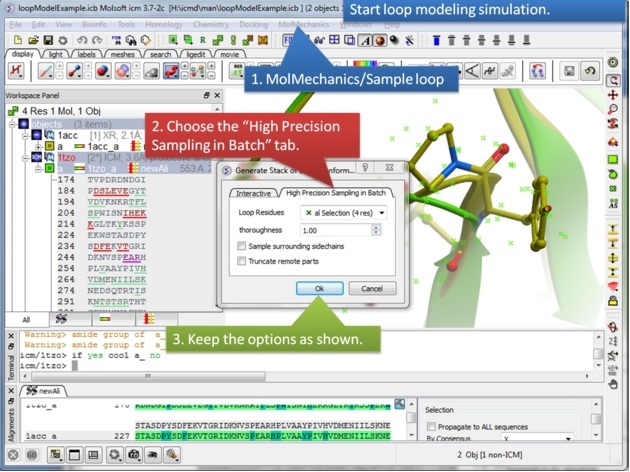This screenshot has width=630, height=472.
Task: Check the Truncate remote parts option
Action: pyautogui.click(x=242, y=261)
